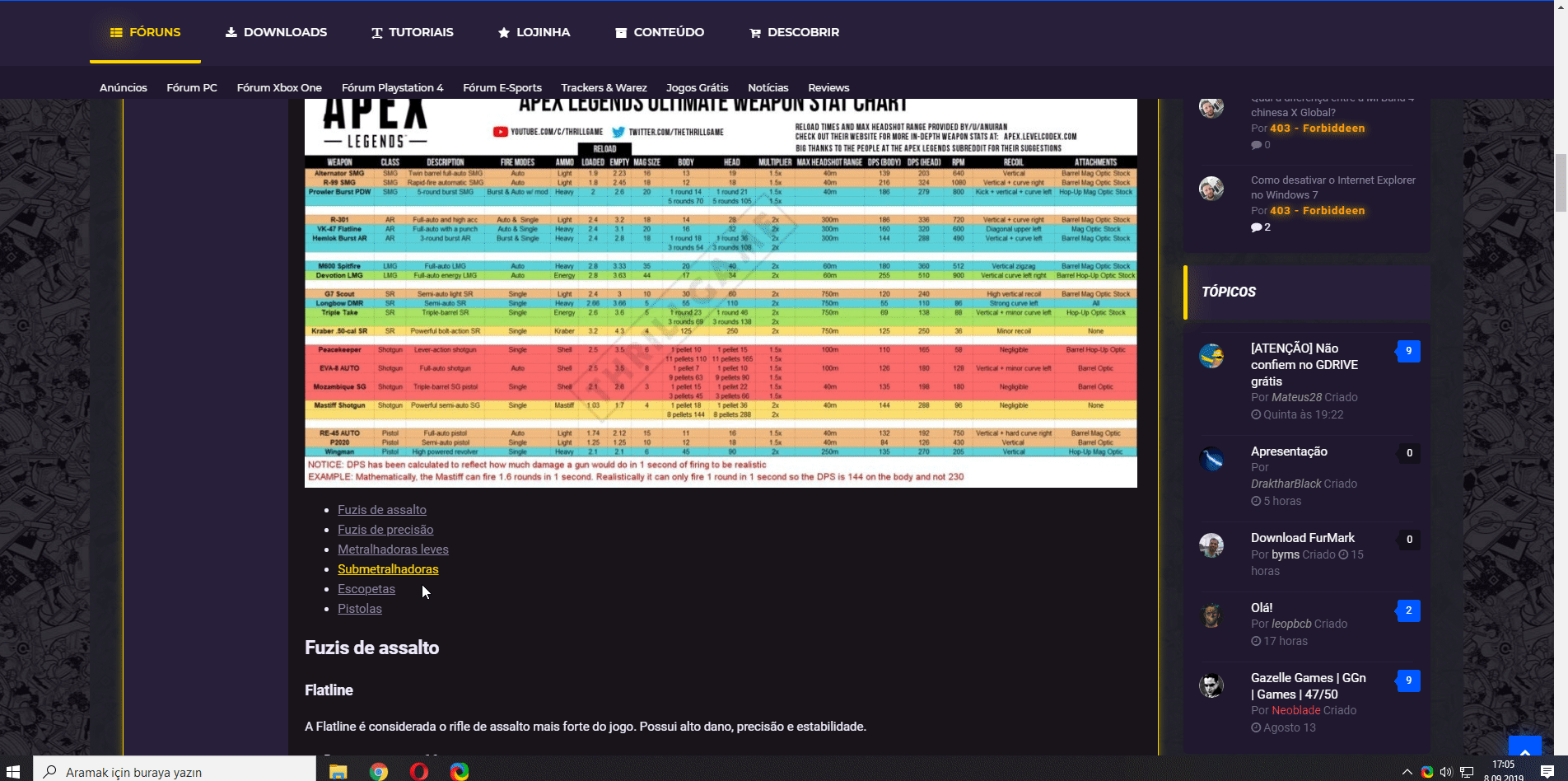
Task: Jump to the Submetralhadoras section link
Action: pos(388,569)
